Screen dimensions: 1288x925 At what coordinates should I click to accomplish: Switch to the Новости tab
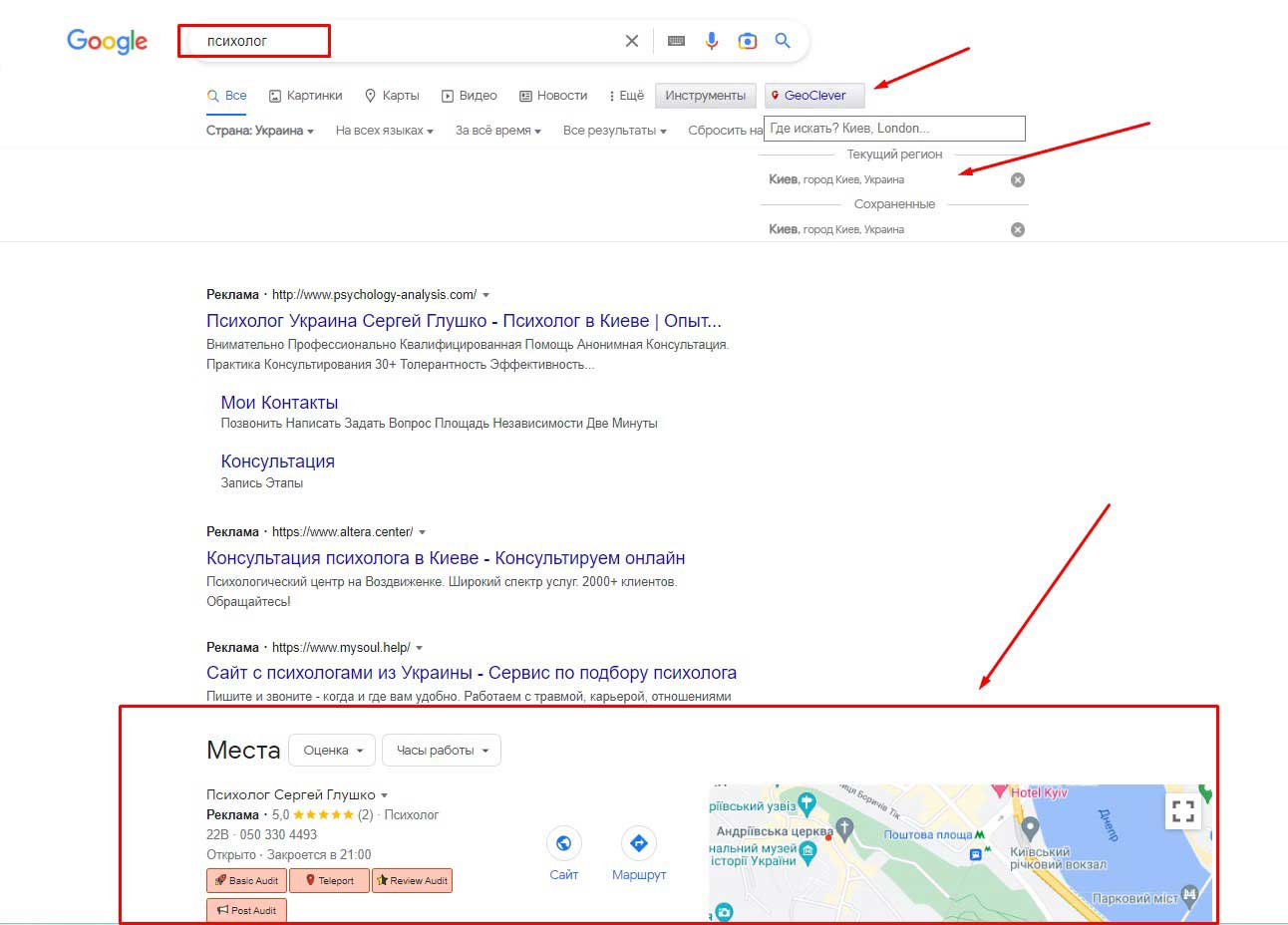(553, 96)
